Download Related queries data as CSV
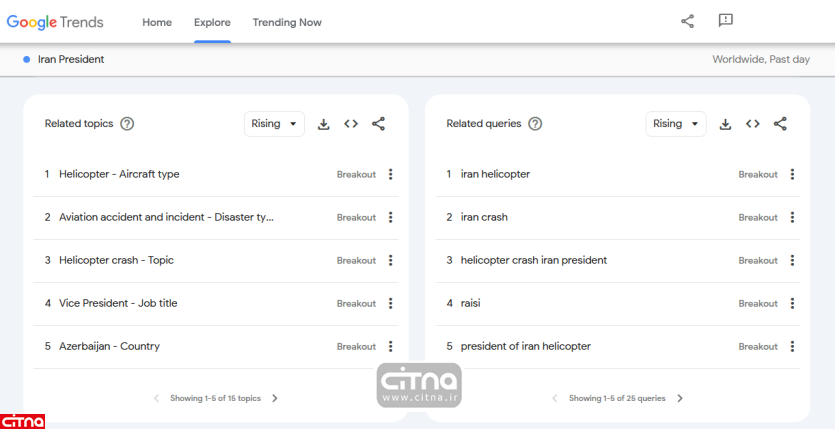Viewport: 835px width, 429px height. point(725,124)
